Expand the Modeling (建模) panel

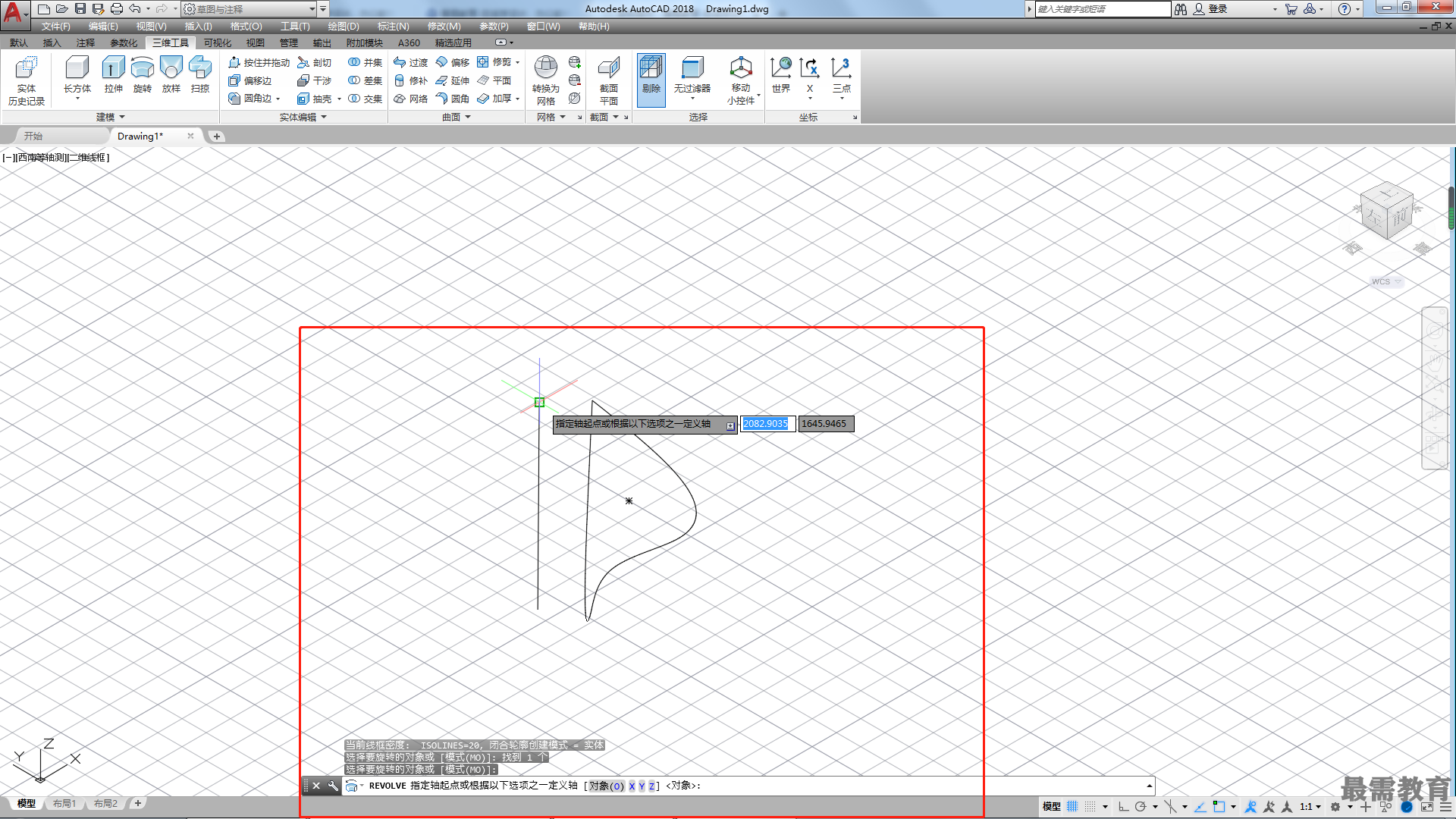tap(111, 117)
